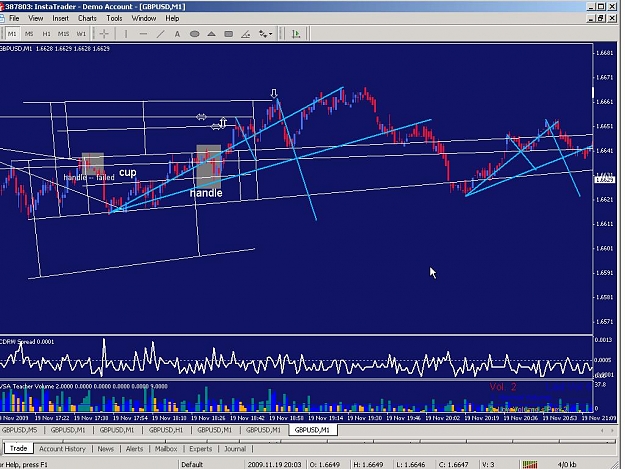Open the Journal terminal tab

click(235, 449)
